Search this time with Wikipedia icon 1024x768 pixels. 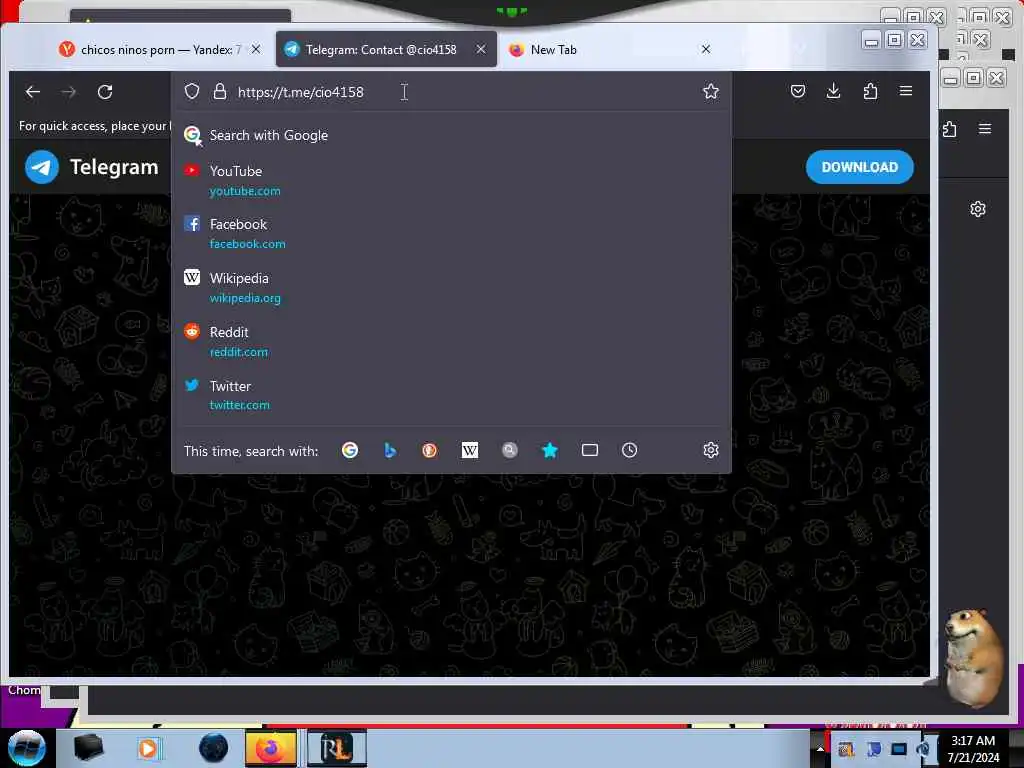pyautogui.click(x=470, y=450)
